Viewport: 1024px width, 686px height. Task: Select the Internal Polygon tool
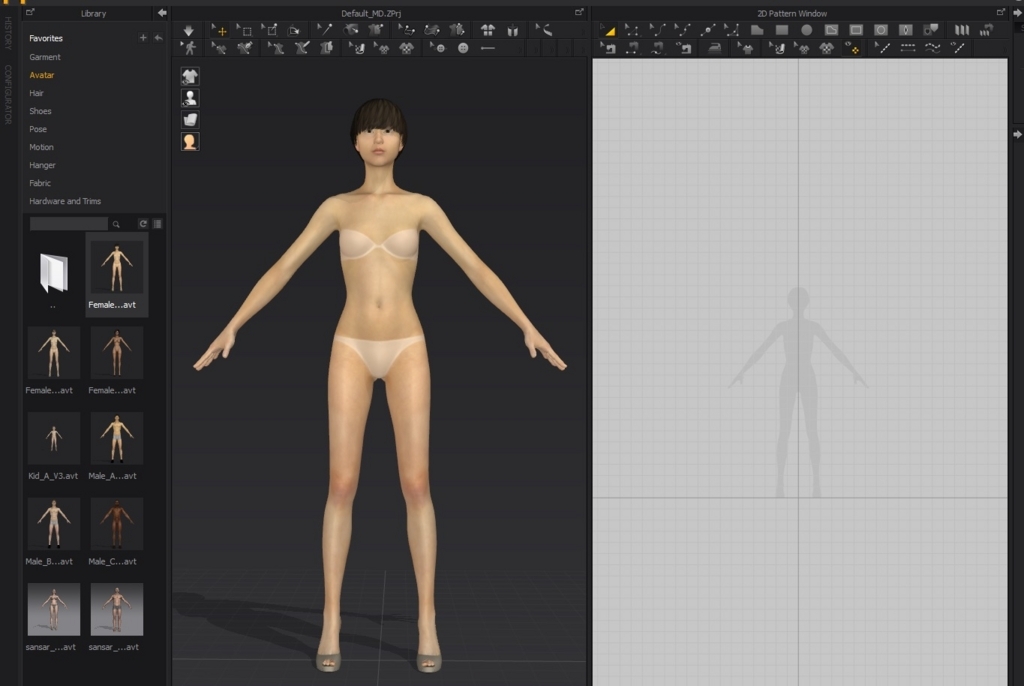point(831,30)
